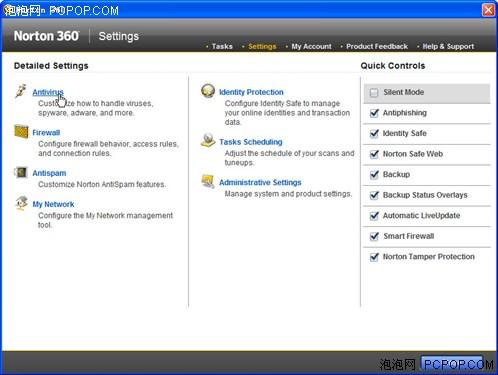Image resolution: width=498 pixels, height=375 pixels.
Task: Click the My Network house icon
Action: coord(22,203)
